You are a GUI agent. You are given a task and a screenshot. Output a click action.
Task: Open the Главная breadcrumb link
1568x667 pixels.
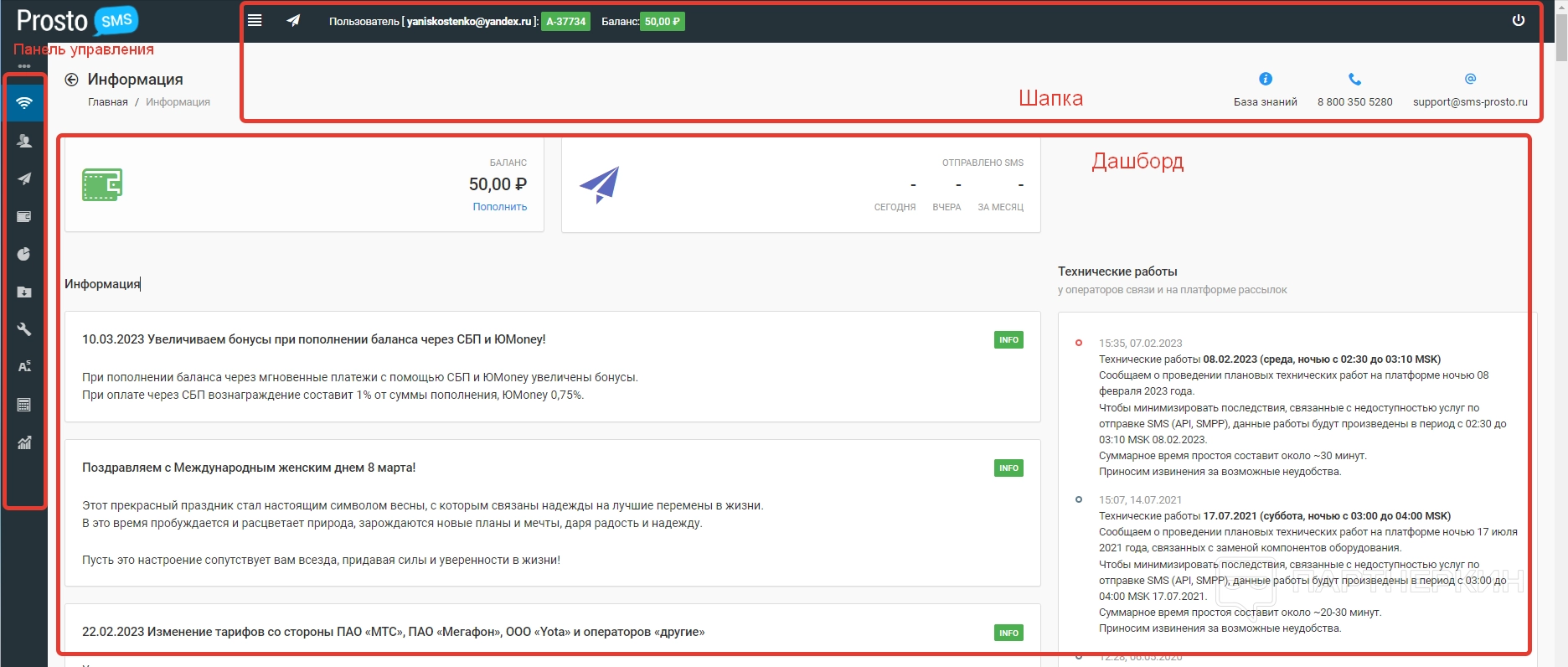108,102
